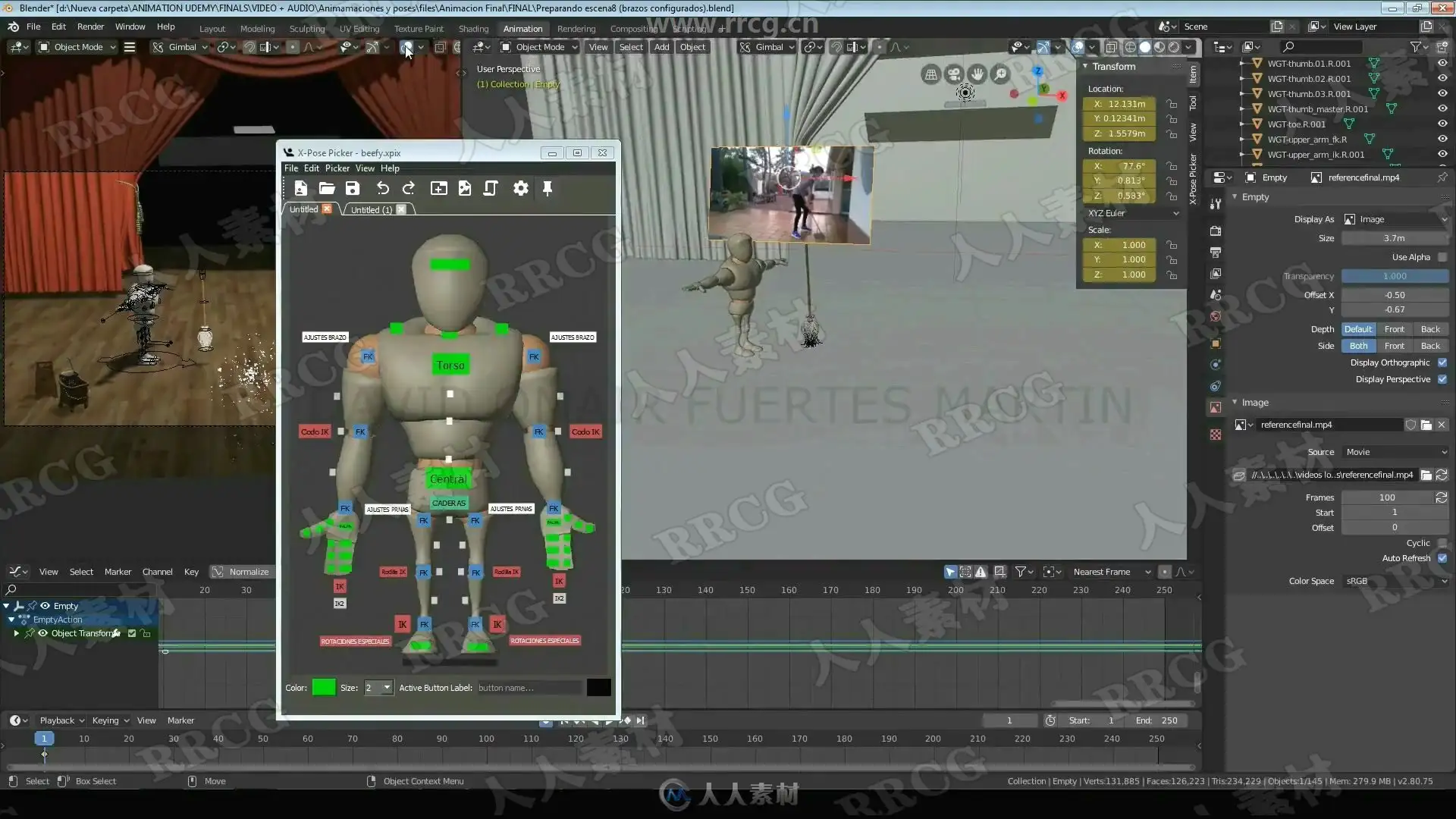Set Depth to Front
Viewport: 1456px width, 819px height.
[1394, 329]
